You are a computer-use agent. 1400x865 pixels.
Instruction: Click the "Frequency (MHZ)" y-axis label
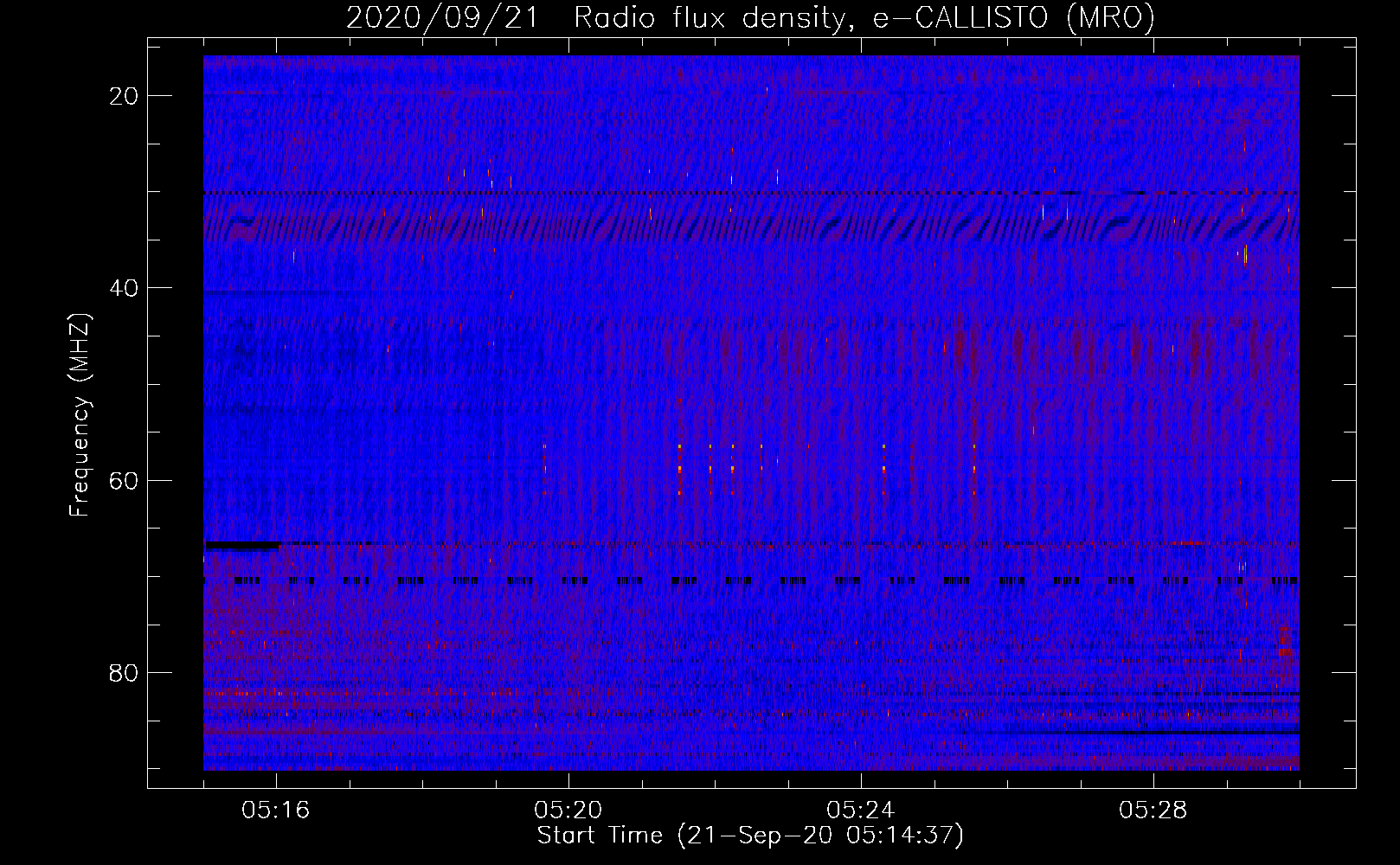[x=80, y=415]
